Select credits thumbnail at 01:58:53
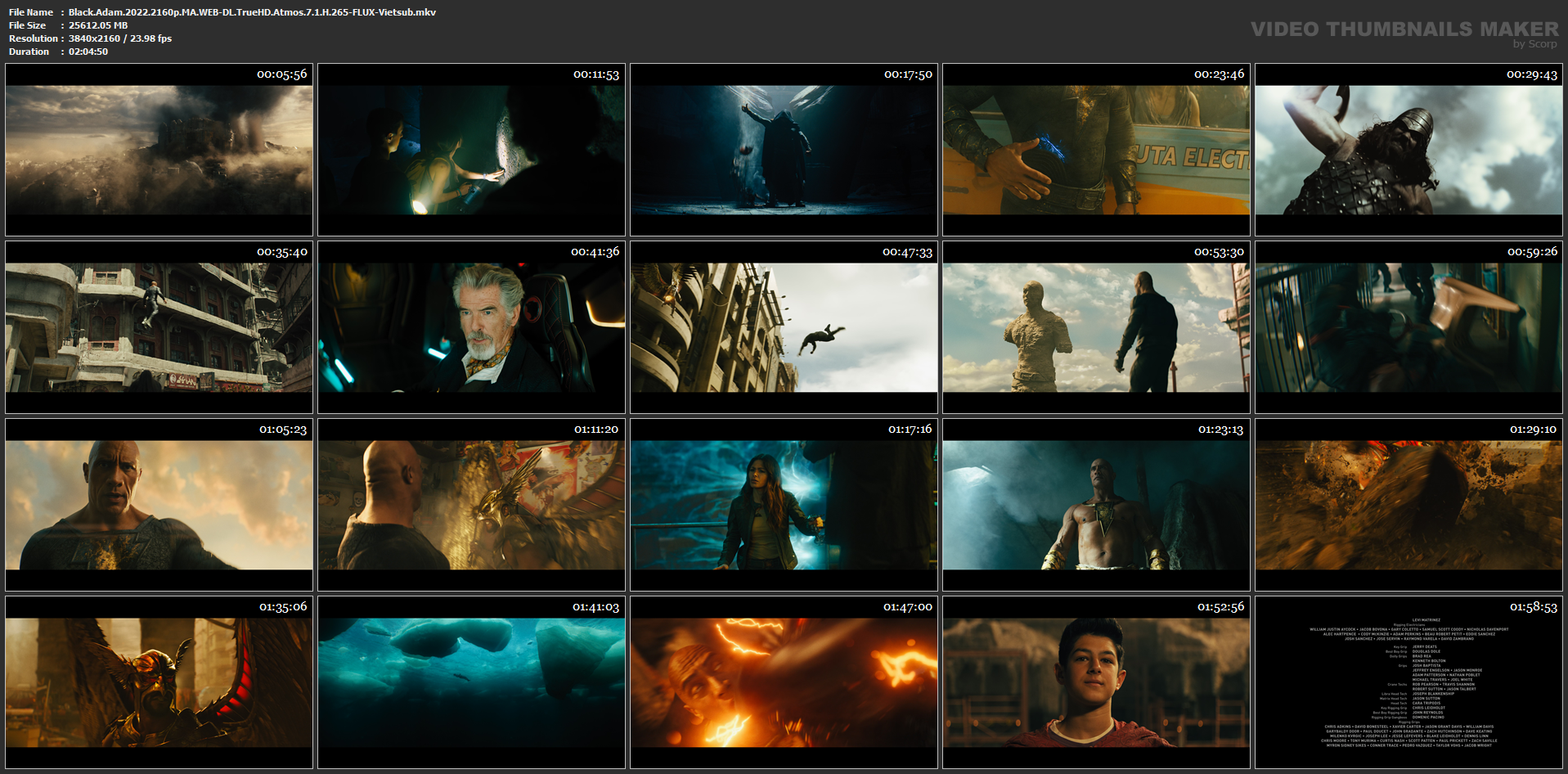1568x774 pixels. (1409, 682)
